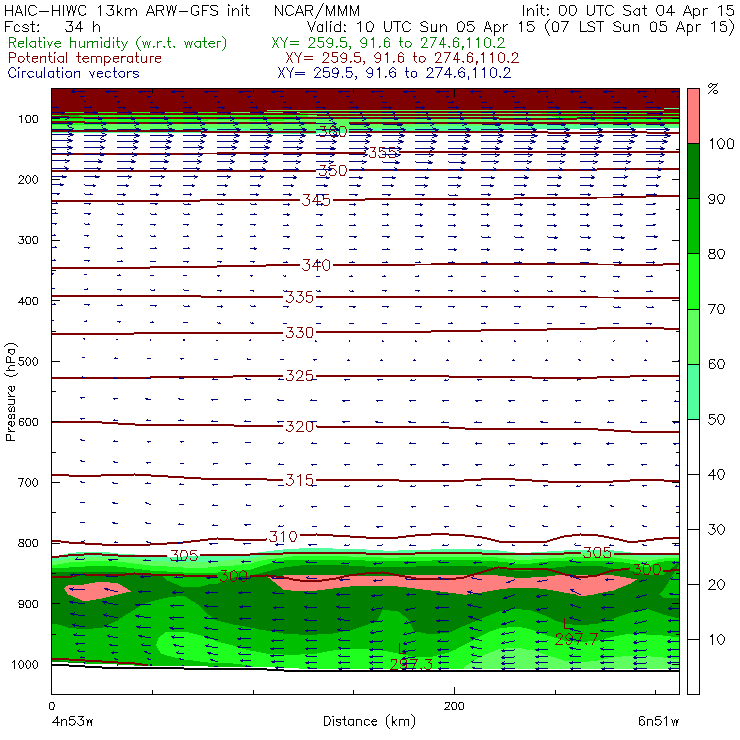This screenshot has height=740, width=740.
Task: Click the 1000 pressure axis label
Action: pyautogui.click(x=25, y=664)
